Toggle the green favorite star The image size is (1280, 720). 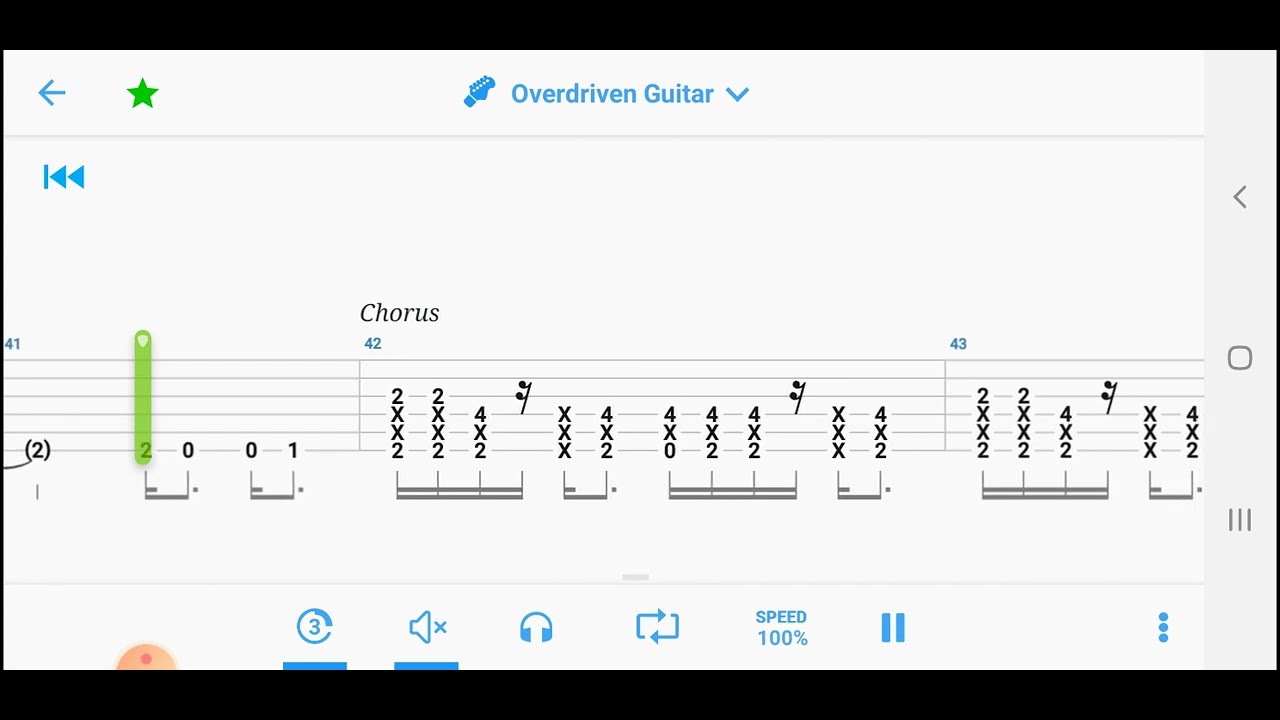[x=142, y=94]
